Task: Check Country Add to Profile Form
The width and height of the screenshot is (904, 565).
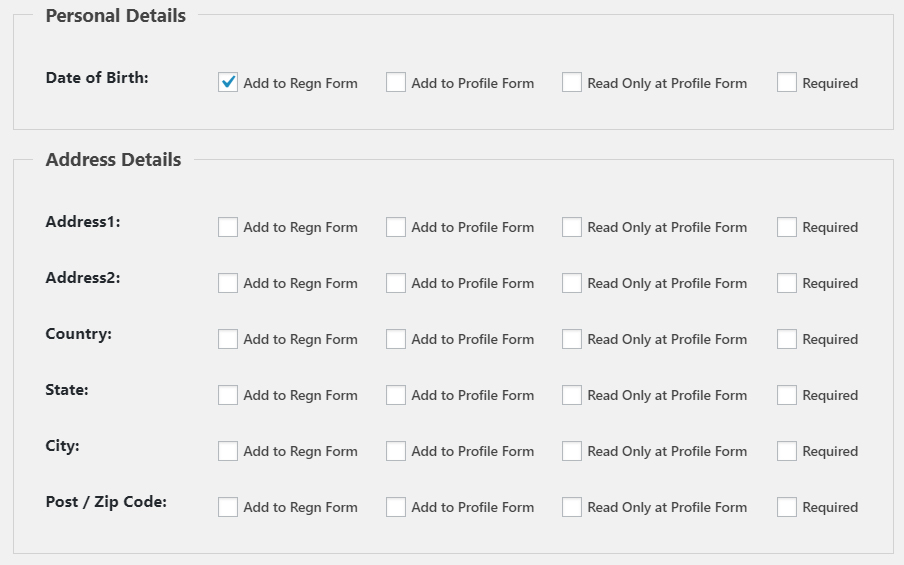Action: 396,339
